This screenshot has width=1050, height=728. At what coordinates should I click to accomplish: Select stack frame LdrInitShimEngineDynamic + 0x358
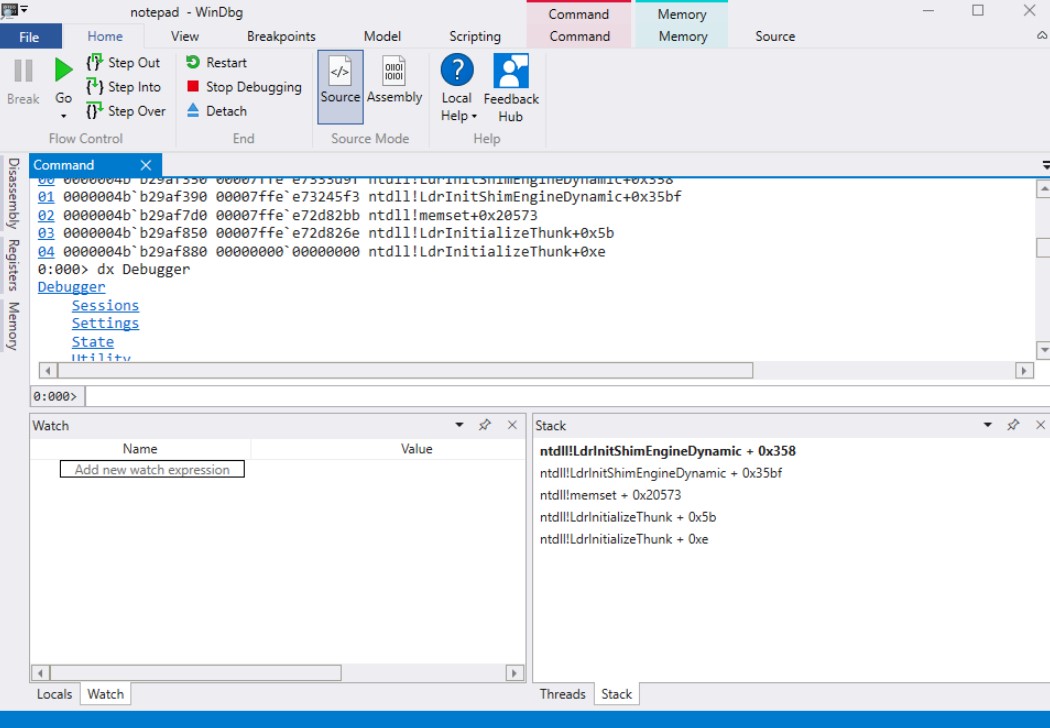point(668,451)
